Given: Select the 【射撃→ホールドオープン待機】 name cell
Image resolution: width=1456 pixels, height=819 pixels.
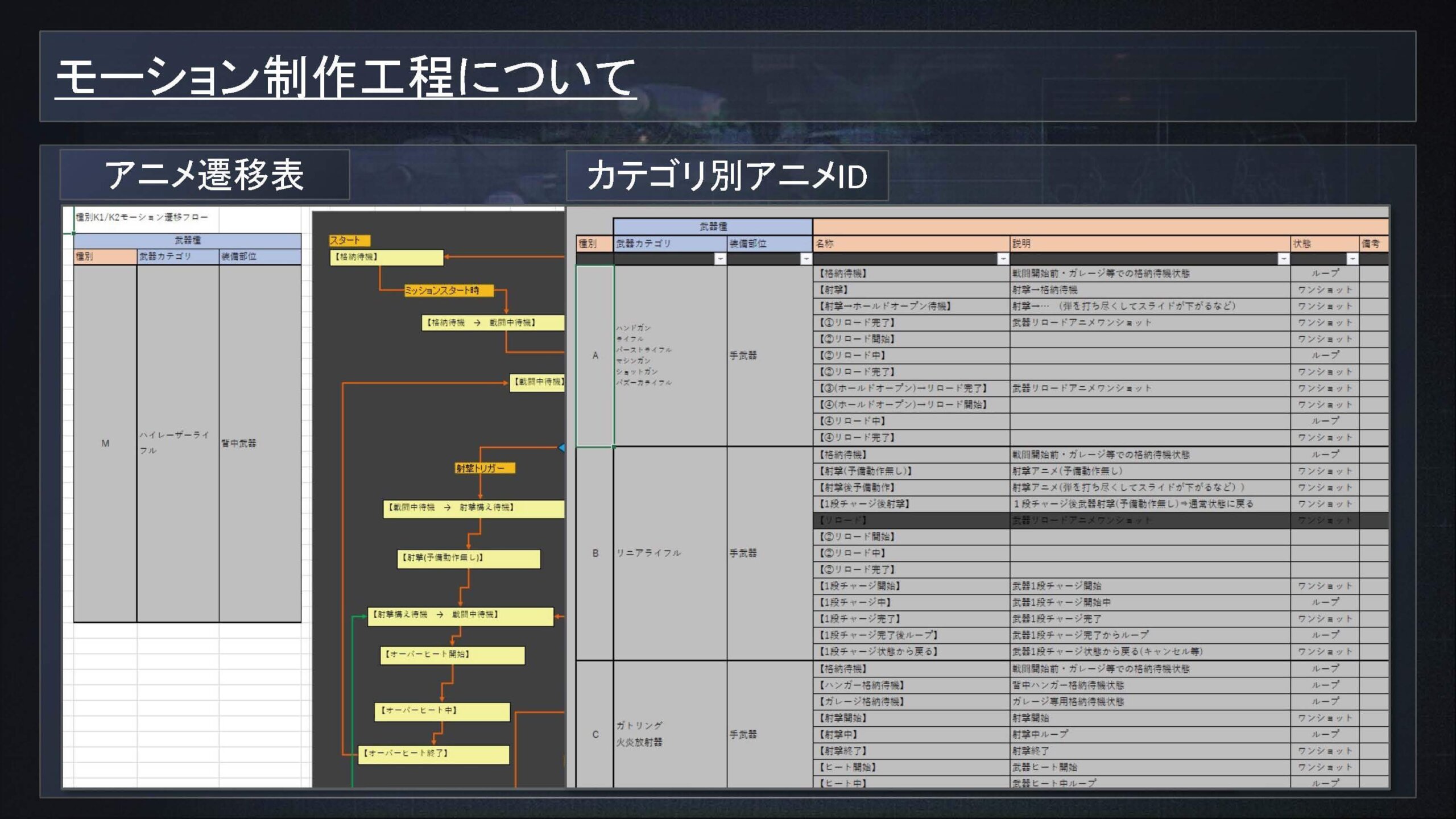Looking at the screenshot, I should pyautogui.click(x=911, y=307).
